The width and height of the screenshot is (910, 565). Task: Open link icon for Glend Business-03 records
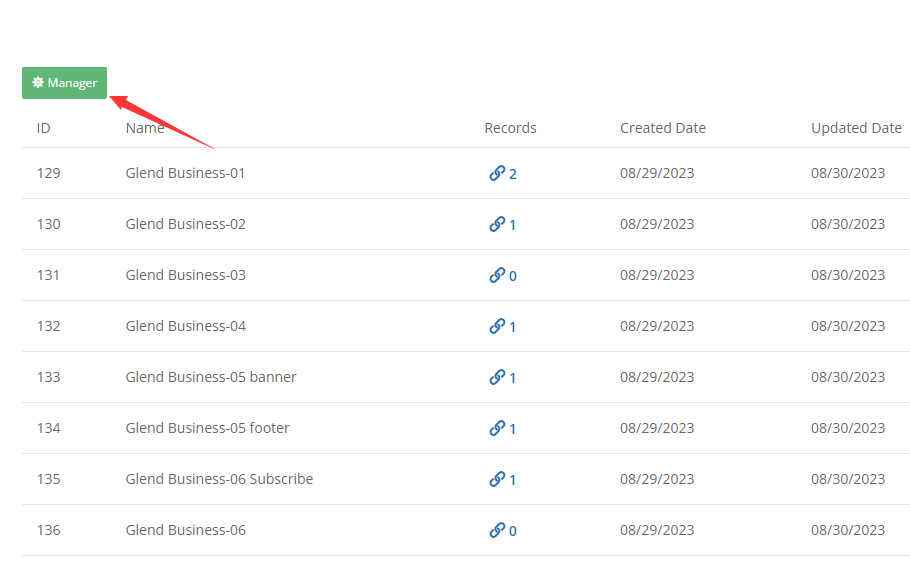497,275
